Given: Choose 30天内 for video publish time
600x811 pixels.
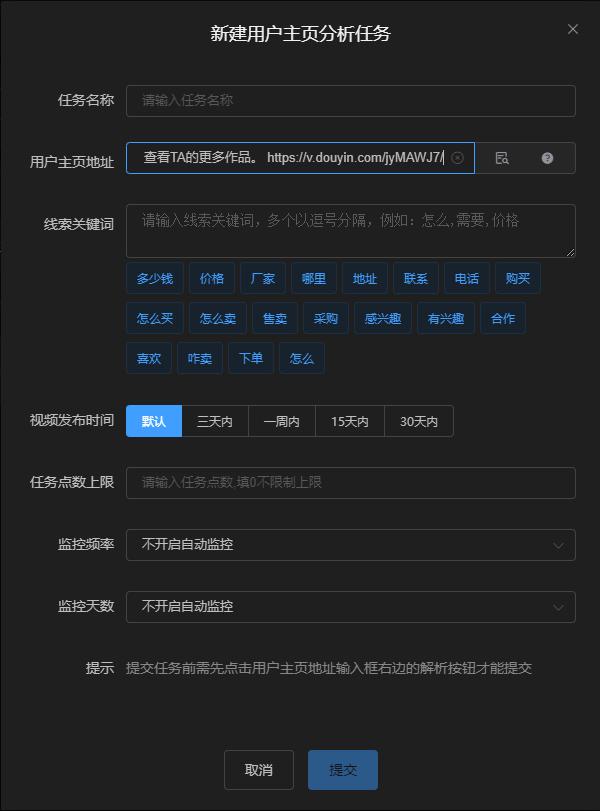Looking at the screenshot, I should [x=419, y=421].
